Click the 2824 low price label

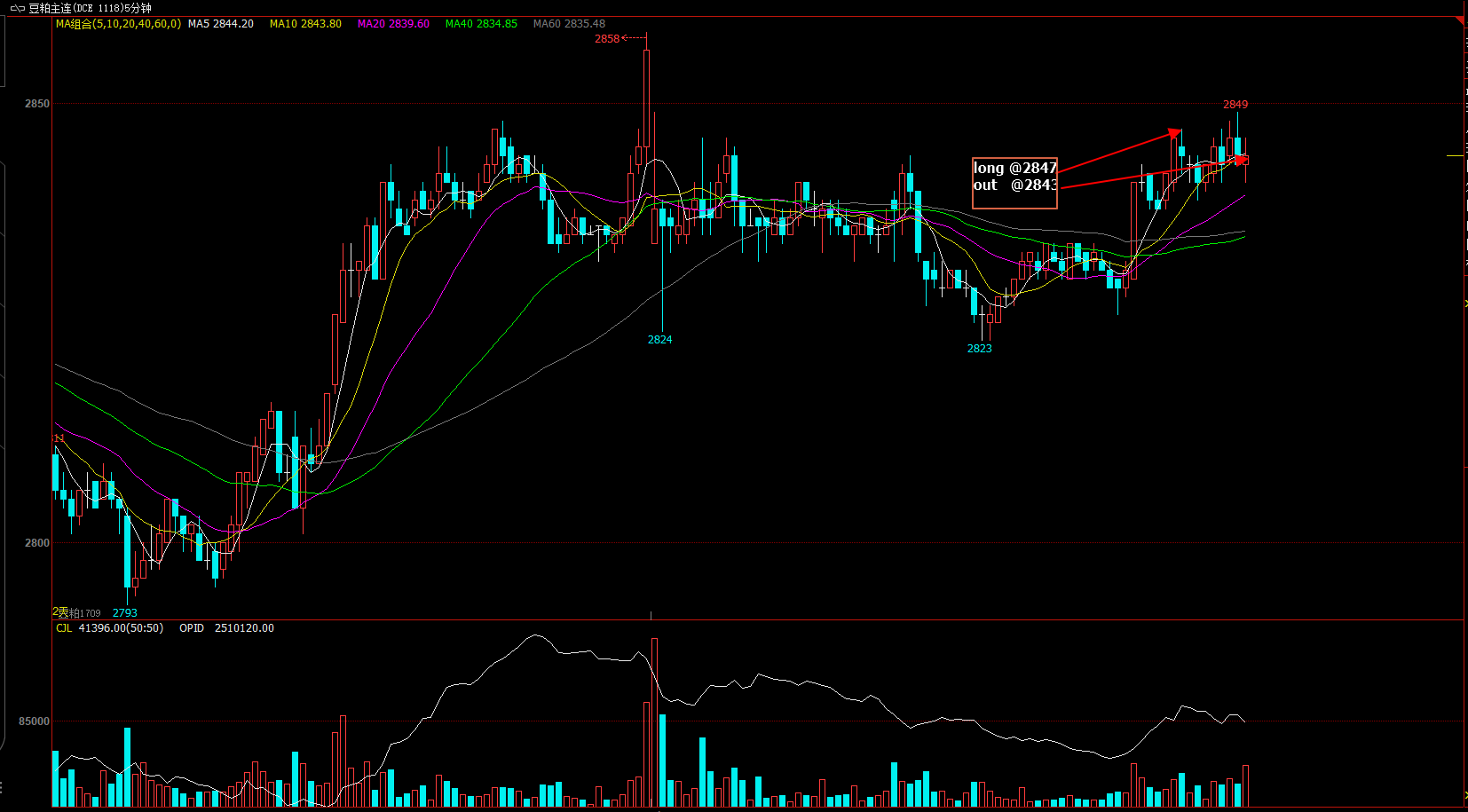click(659, 340)
